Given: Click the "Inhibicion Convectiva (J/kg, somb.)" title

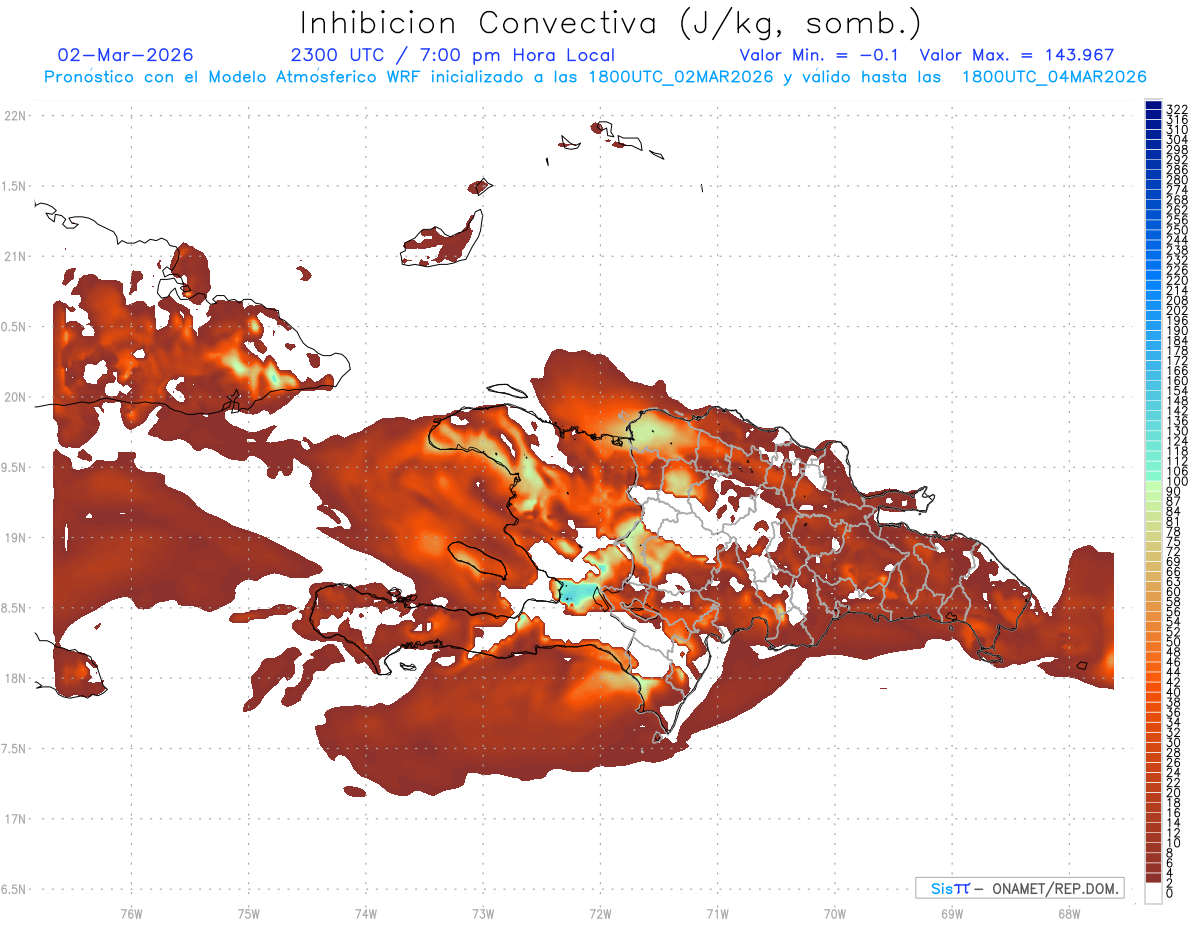Looking at the screenshot, I should [x=611, y=24].
